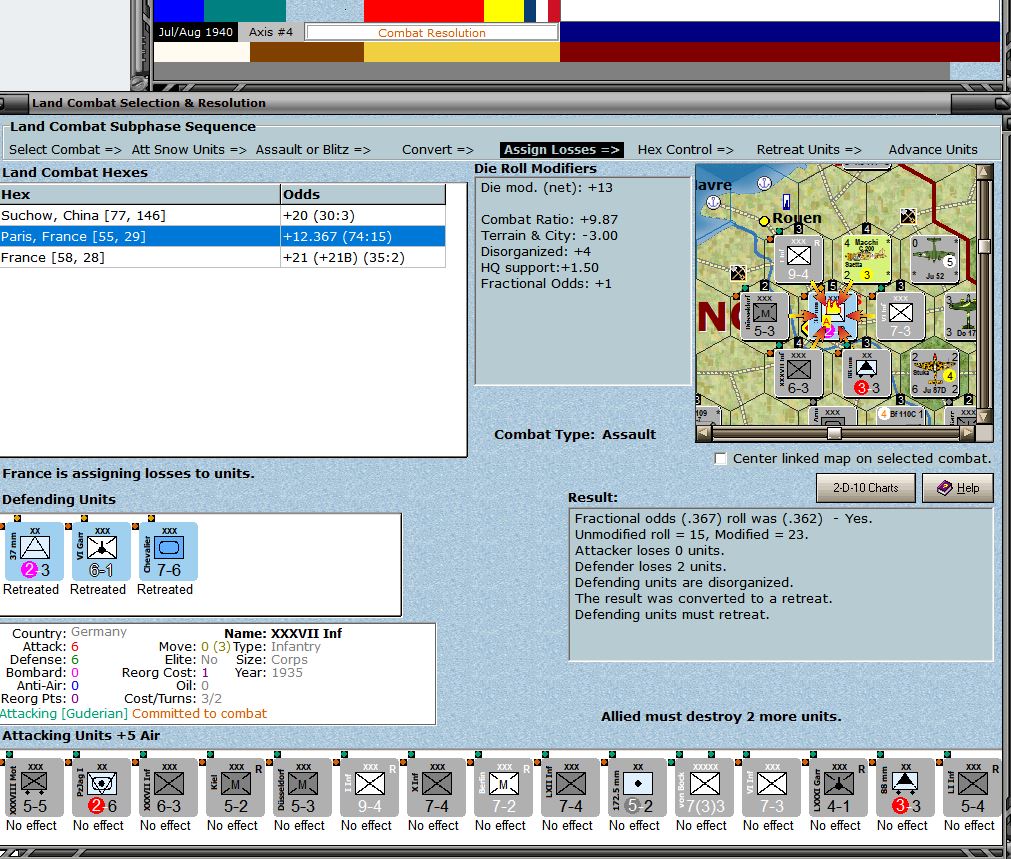Click the Stuka Ju 87D on map
1011x859 pixels.
pyautogui.click(x=935, y=373)
